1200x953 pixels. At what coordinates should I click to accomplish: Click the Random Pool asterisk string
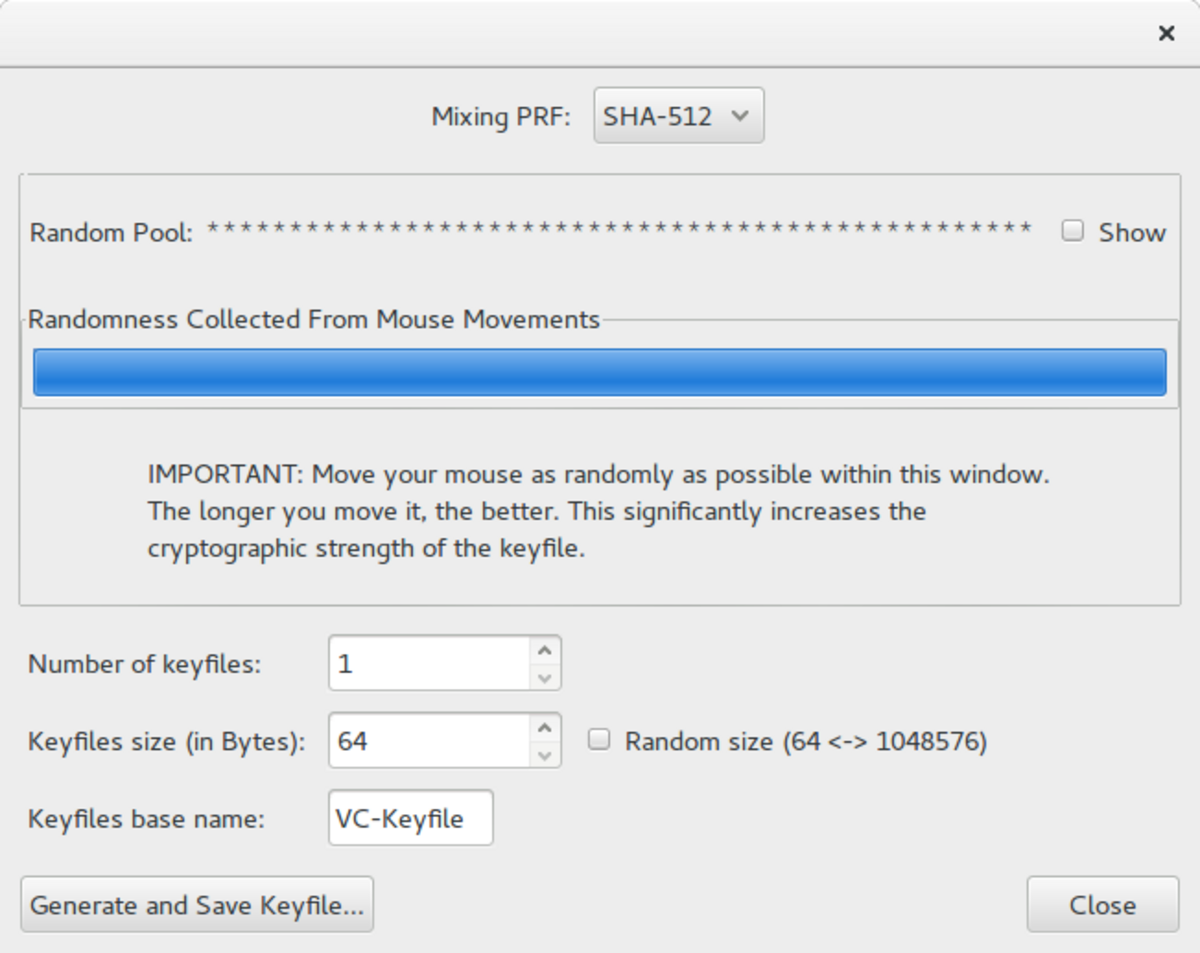click(x=619, y=231)
